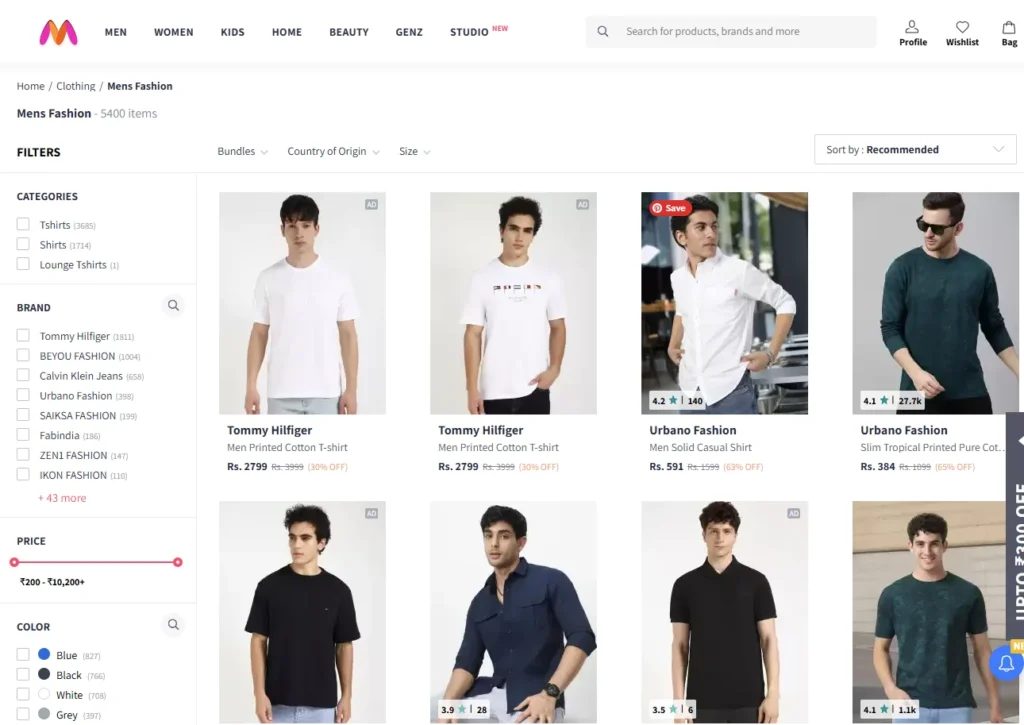This screenshot has width=1024, height=725.
Task: Show +43 more brands
Action: (x=62, y=498)
